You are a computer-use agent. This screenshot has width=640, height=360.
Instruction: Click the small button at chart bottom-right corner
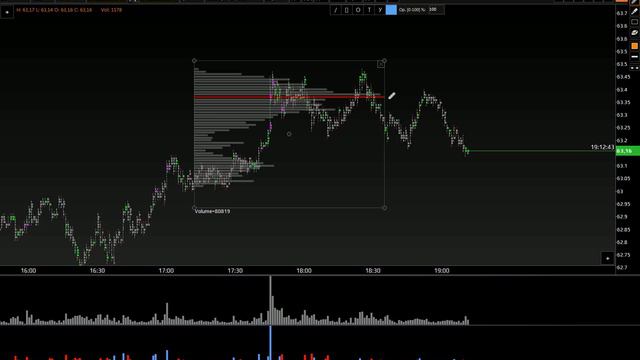(607, 258)
